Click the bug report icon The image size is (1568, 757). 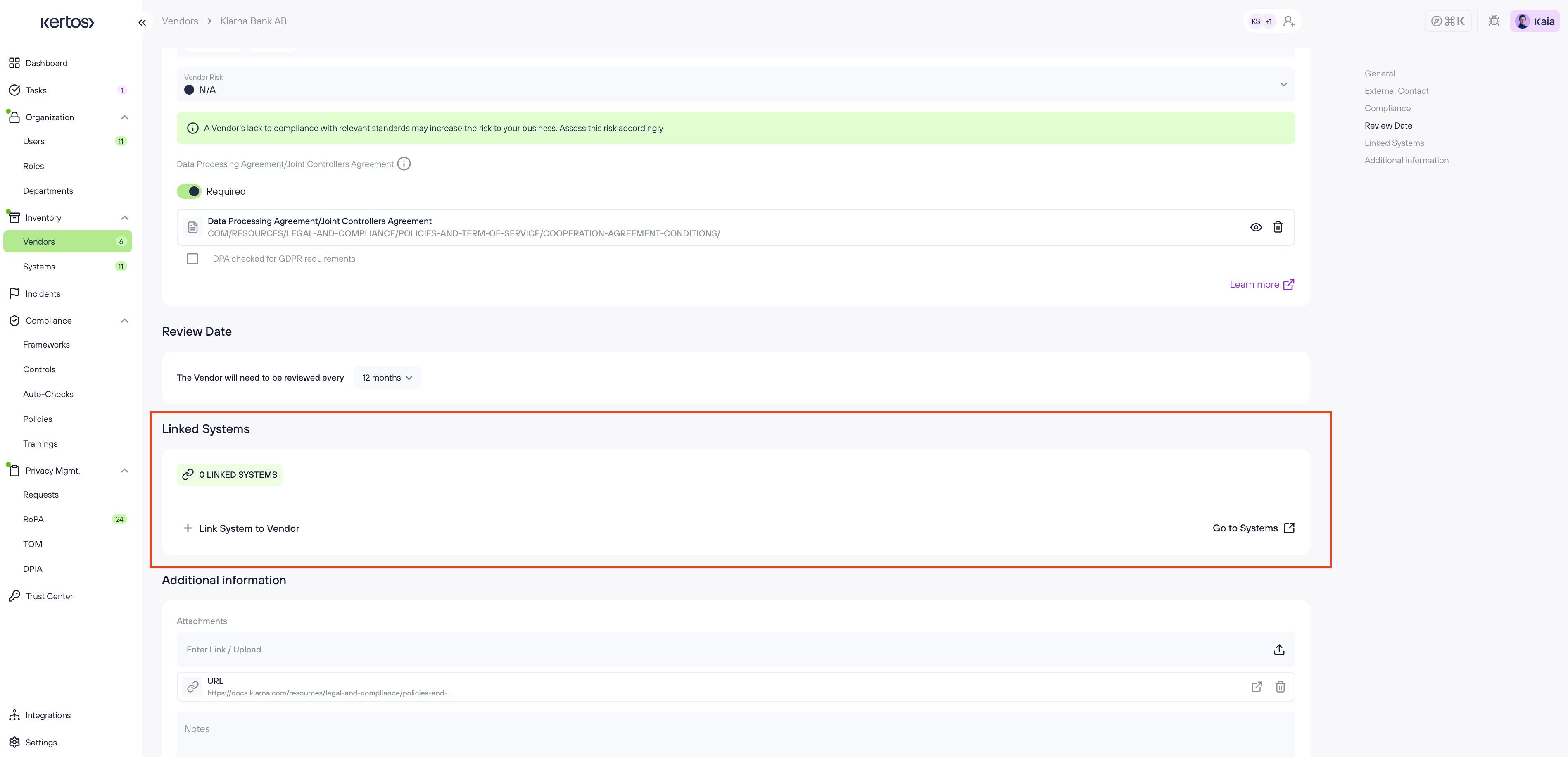coord(1494,21)
